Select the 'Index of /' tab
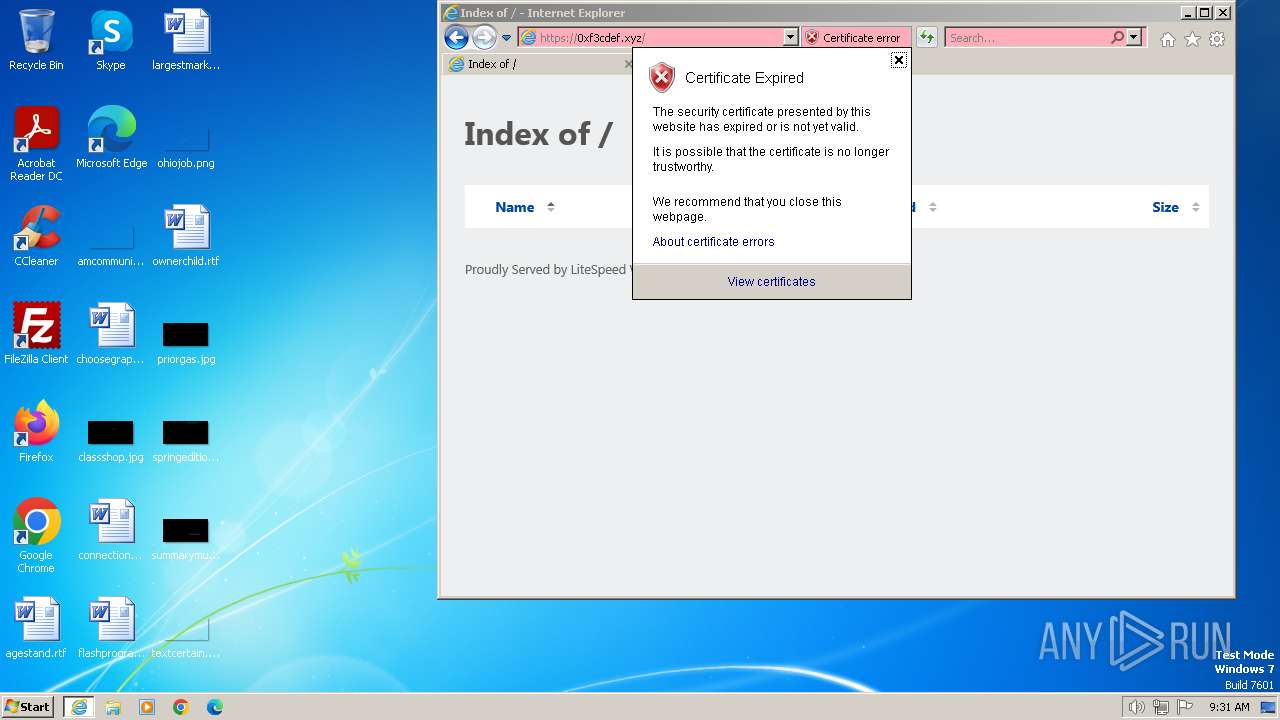1280x720 pixels. point(540,64)
